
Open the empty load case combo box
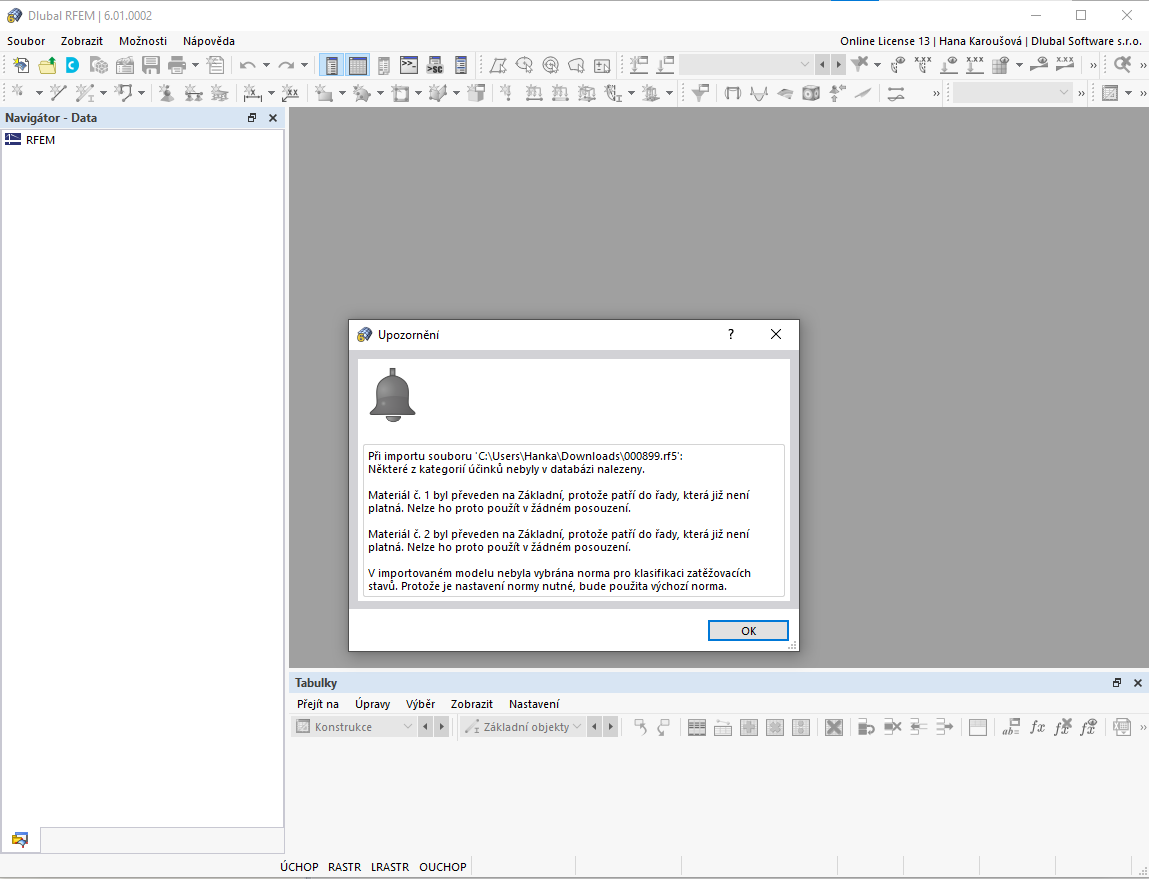click(746, 64)
